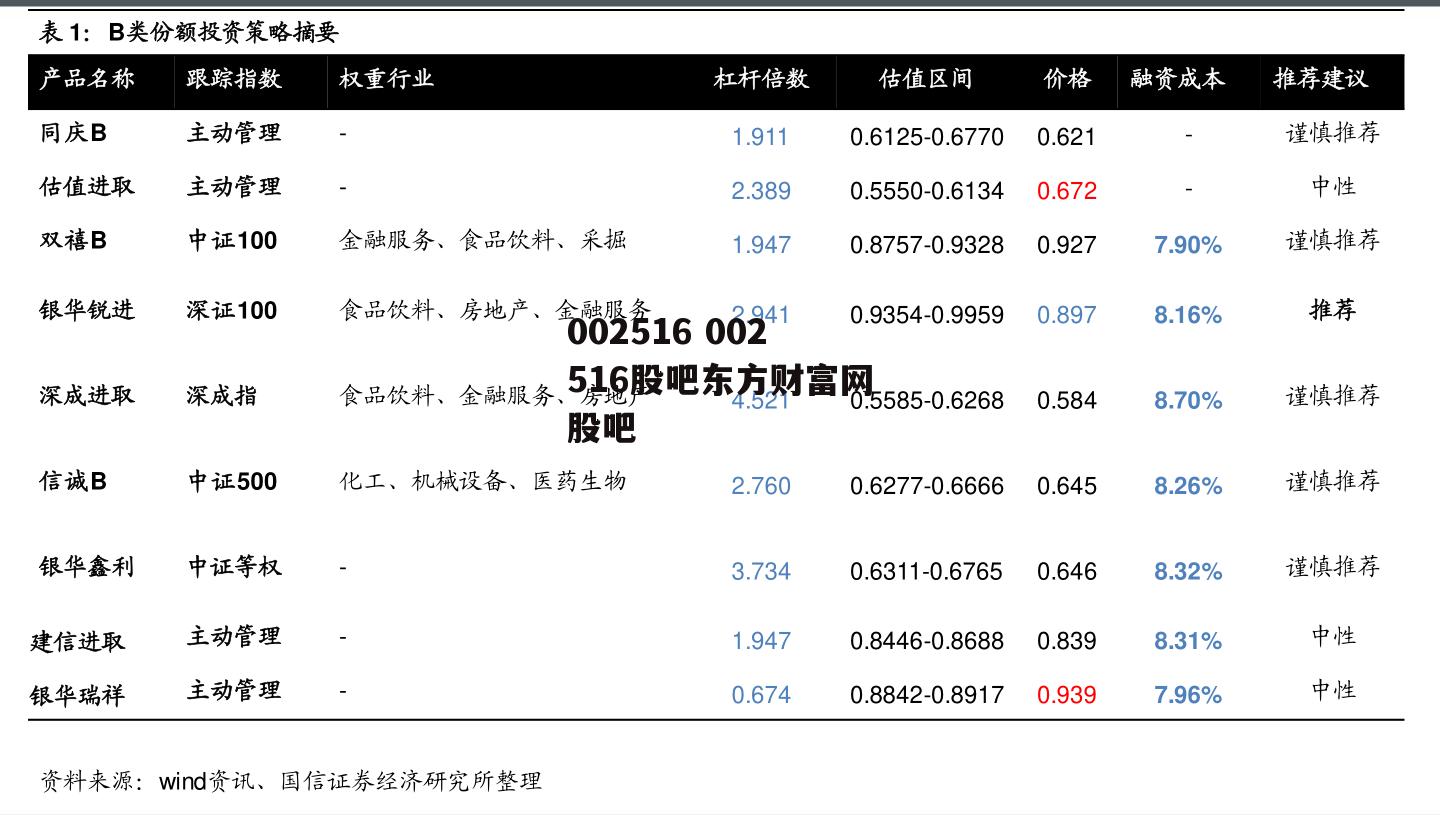
Task: Click tracking index "深证100"
Action: point(232,310)
